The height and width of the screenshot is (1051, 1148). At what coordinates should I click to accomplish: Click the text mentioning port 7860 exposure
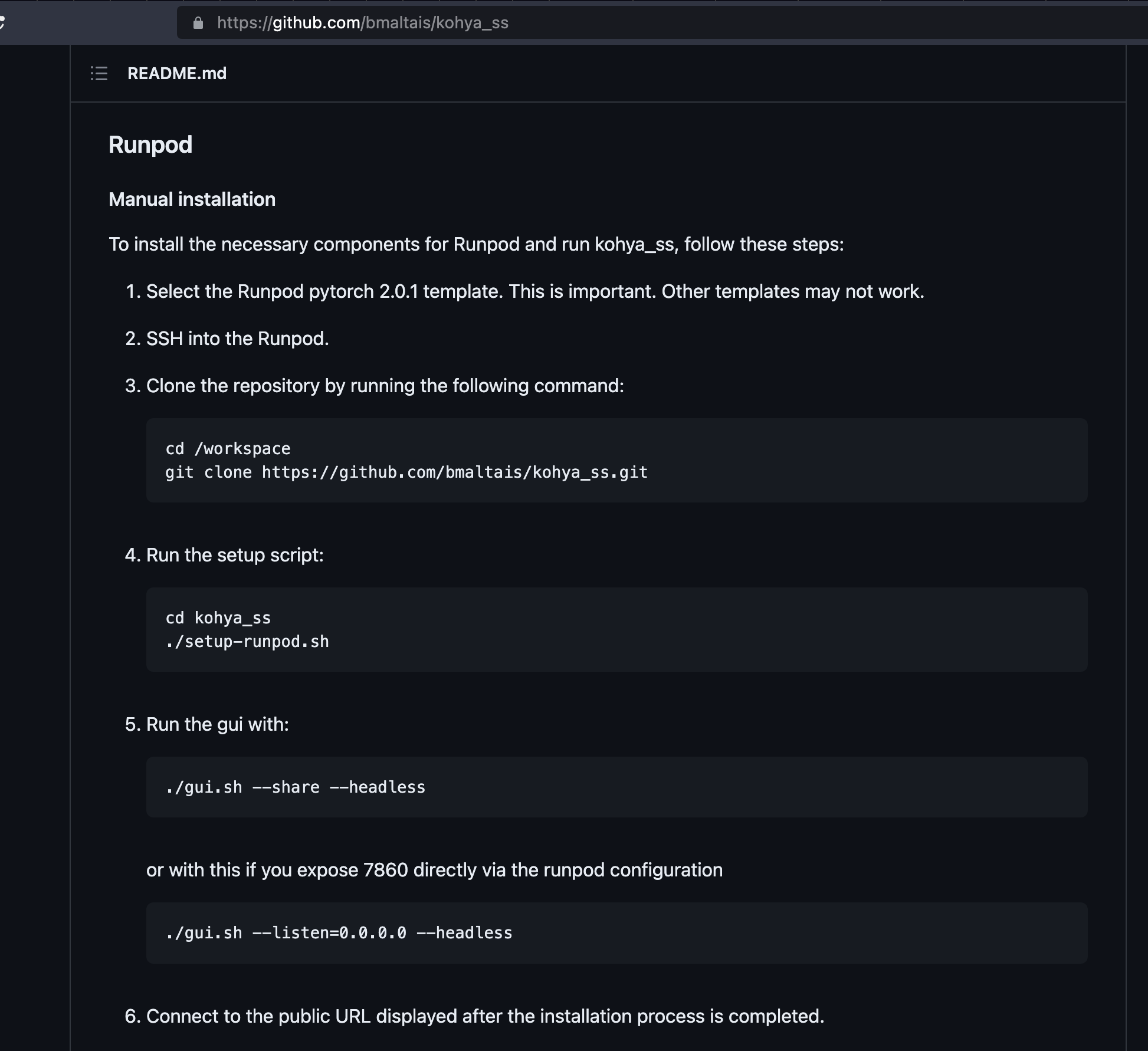435,869
